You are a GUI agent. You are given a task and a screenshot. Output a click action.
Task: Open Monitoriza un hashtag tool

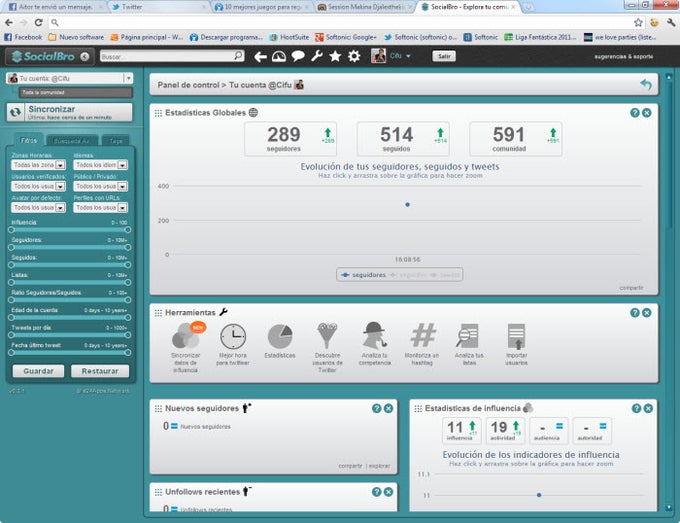[x=422, y=344]
